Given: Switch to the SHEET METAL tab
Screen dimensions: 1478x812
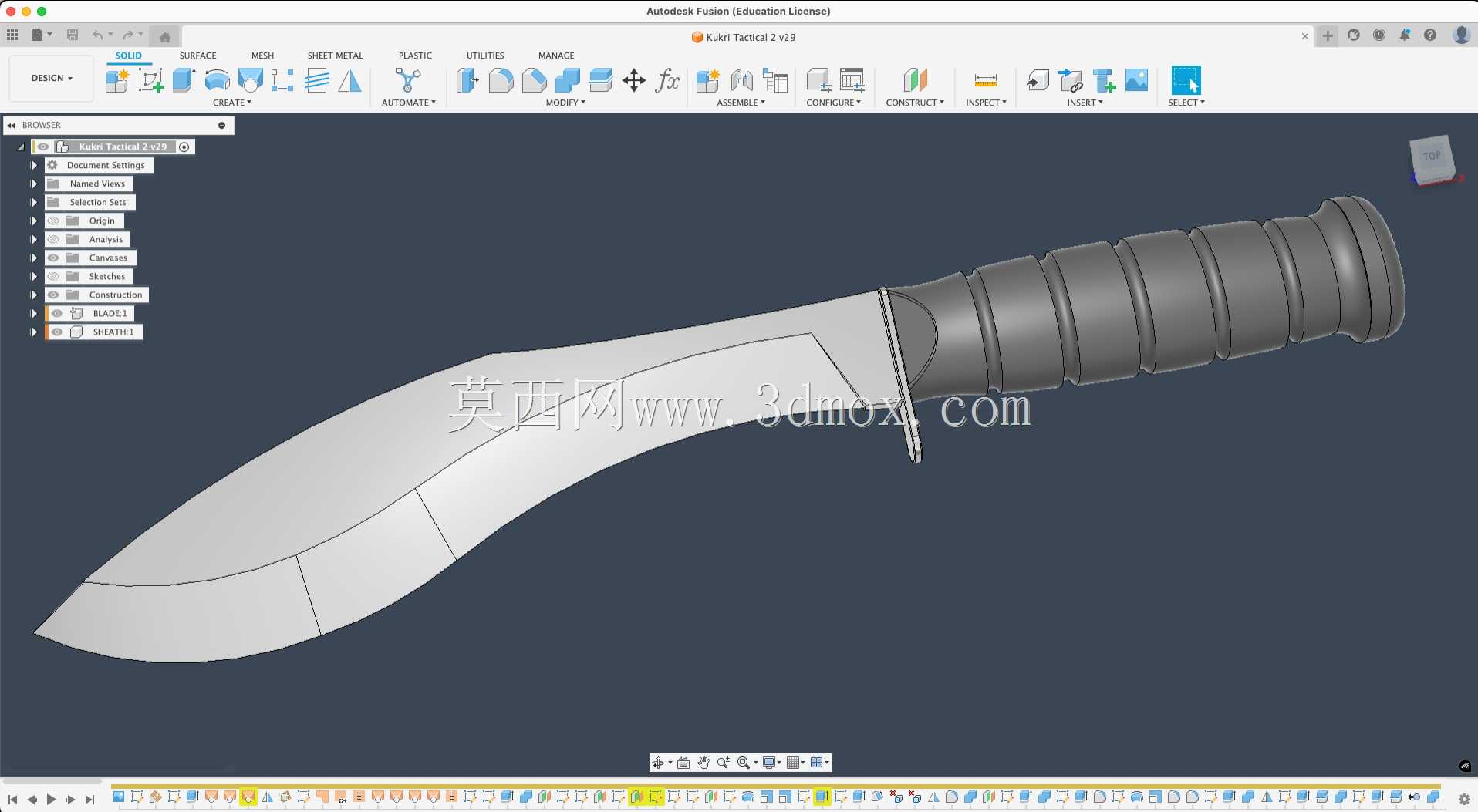Looking at the screenshot, I should 335,56.
